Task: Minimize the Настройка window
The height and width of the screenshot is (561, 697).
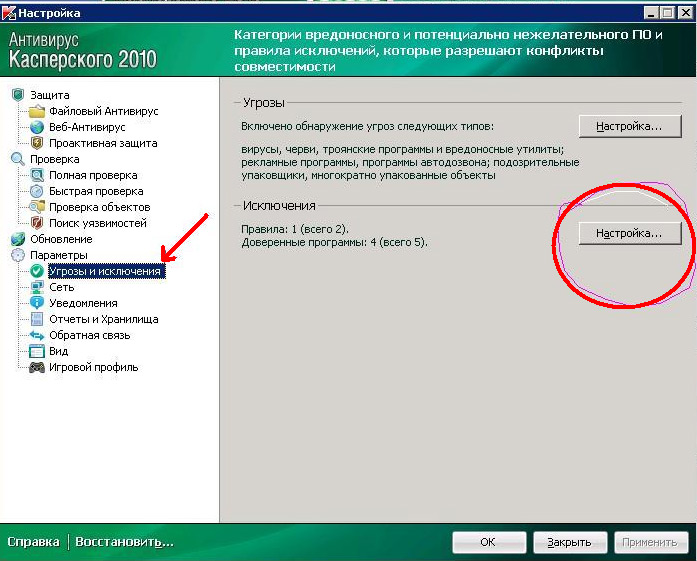Action: pos(651,13)
